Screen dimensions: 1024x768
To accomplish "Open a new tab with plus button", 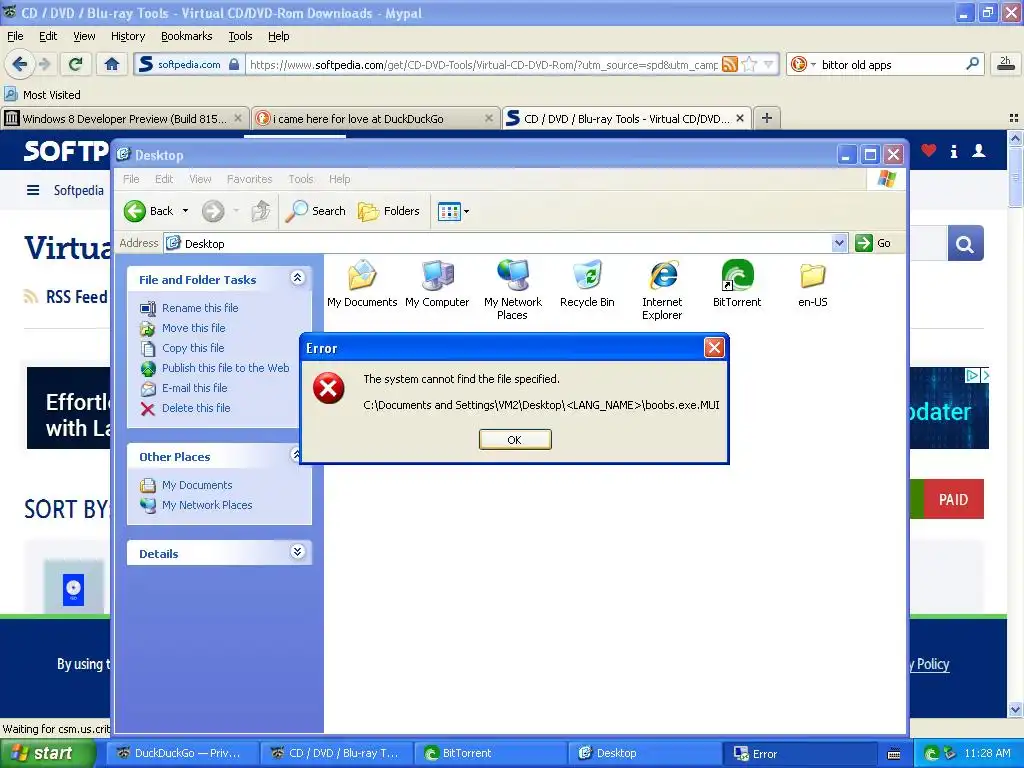I will pyautogui.click(x=767, y=118).
